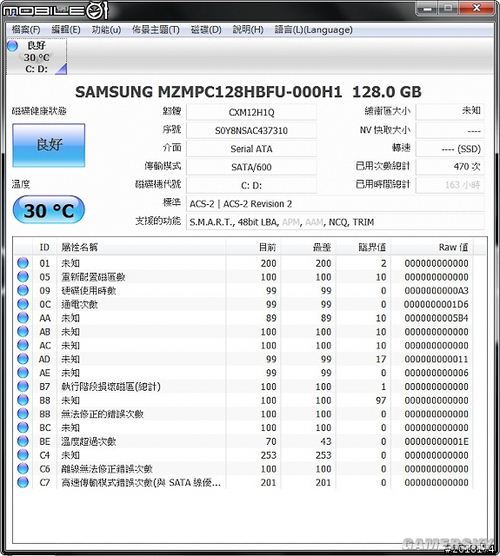Viewport: 500px width, 556px height.
Task: Click the firmware field CXM12H1Q
Action: click(251, 112)
